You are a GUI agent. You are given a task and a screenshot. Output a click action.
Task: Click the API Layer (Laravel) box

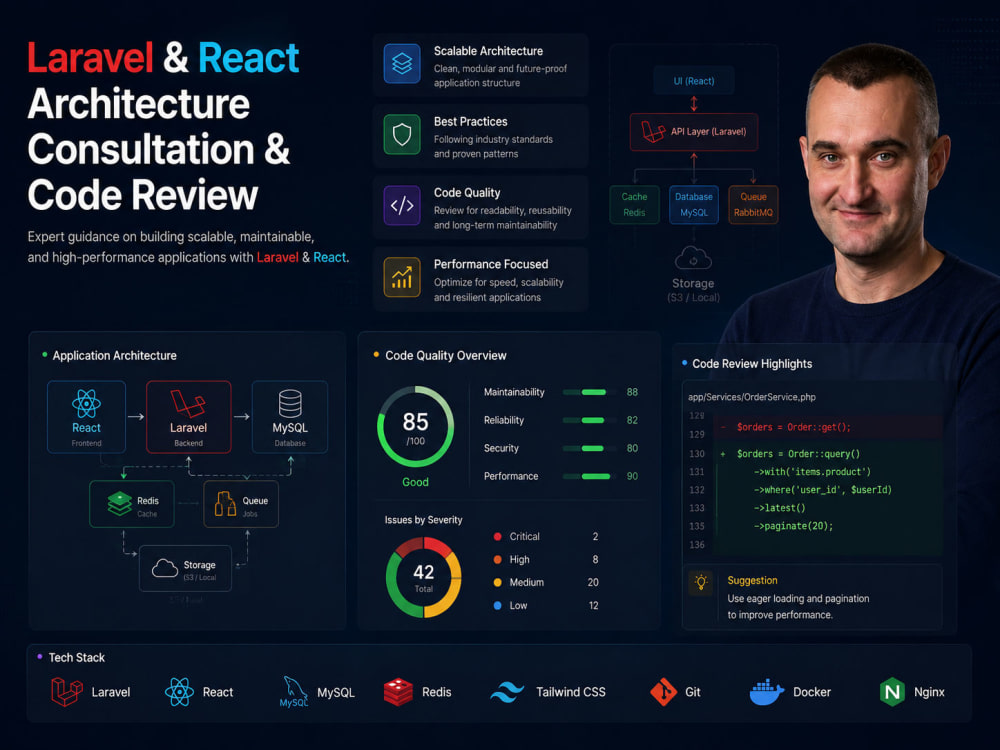[694, 132]
